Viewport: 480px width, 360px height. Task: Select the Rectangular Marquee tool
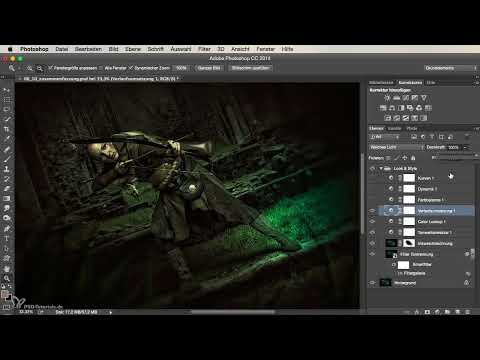pyautogui.click(x=6, y=100)
